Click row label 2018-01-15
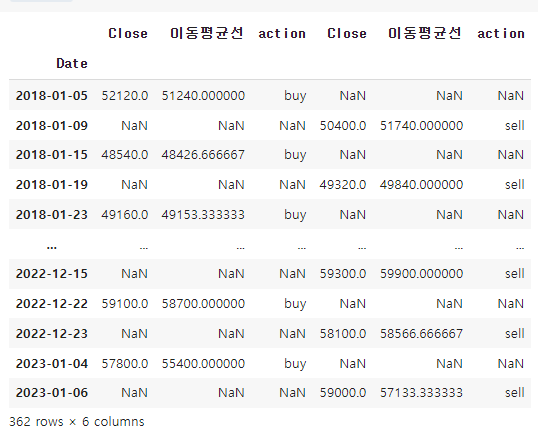The height and width of the screenshot is (436, 538). (52, 155)
